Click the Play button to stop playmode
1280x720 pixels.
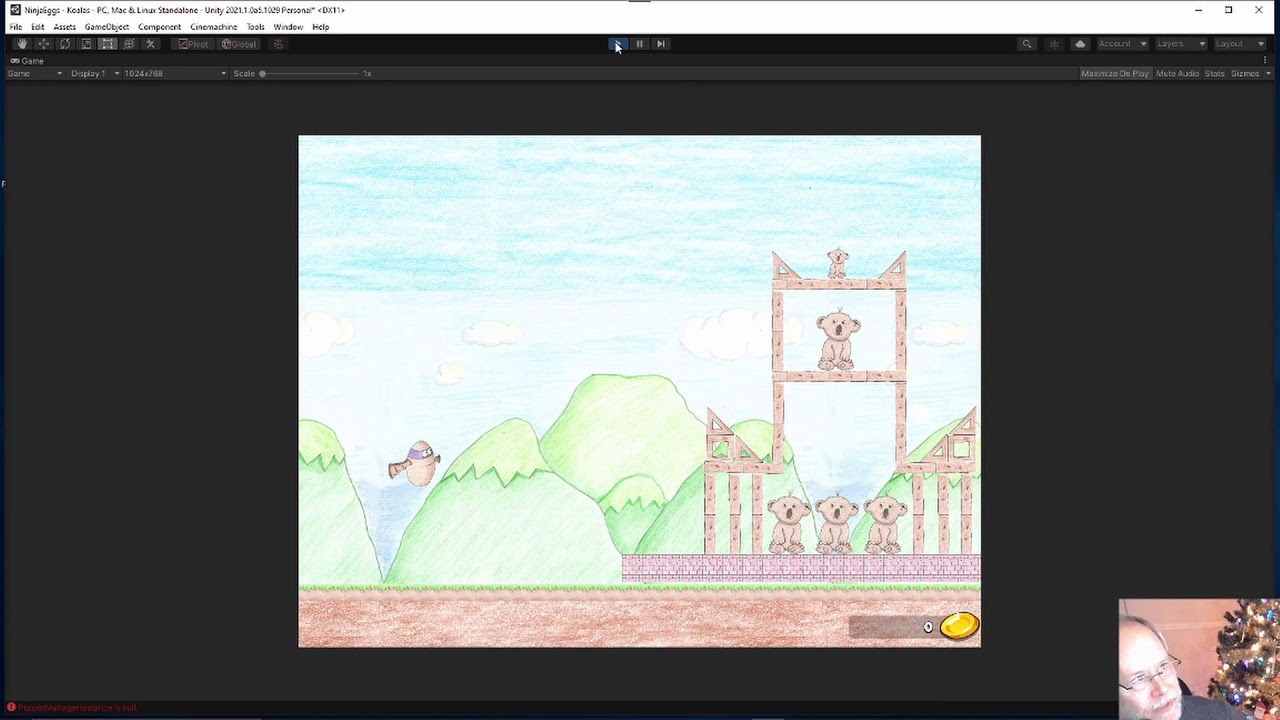[x=618, y=44]
